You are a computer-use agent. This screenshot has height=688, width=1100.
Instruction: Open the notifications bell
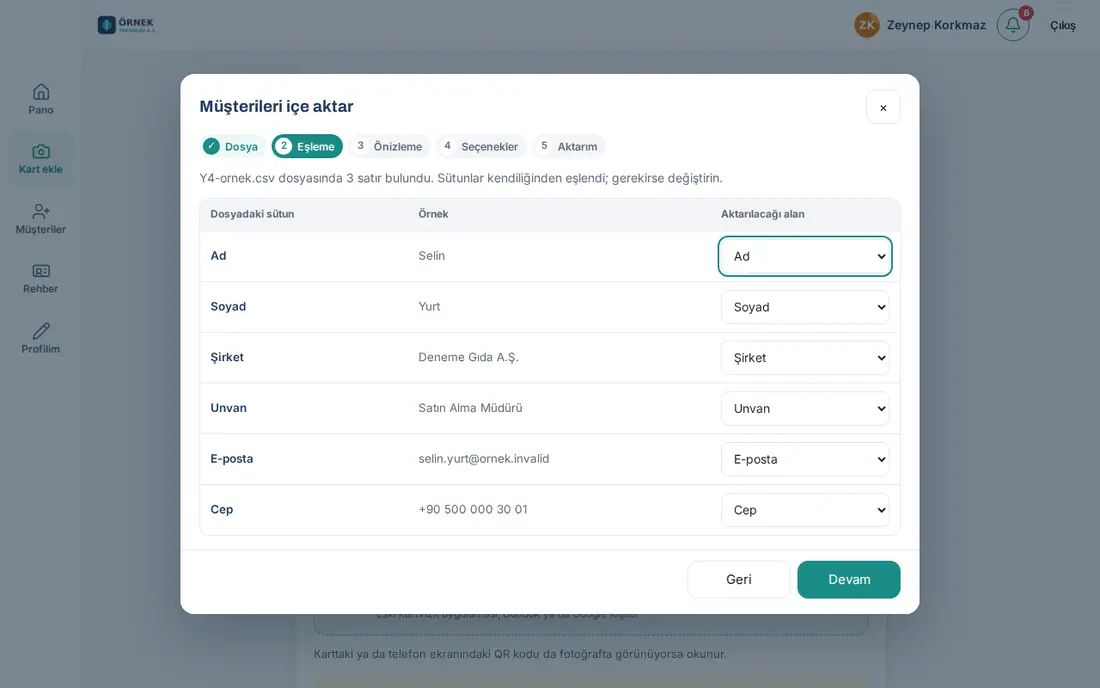point(1013,25)
